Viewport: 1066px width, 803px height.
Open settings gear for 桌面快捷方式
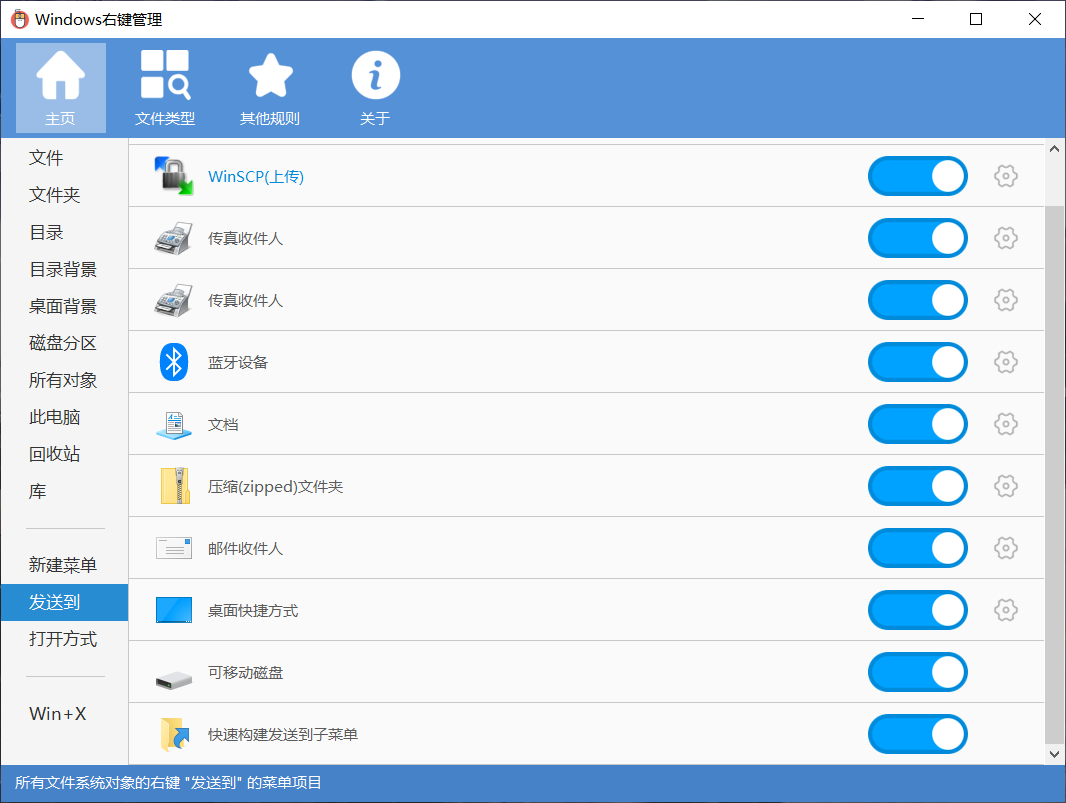[1005, 610]
